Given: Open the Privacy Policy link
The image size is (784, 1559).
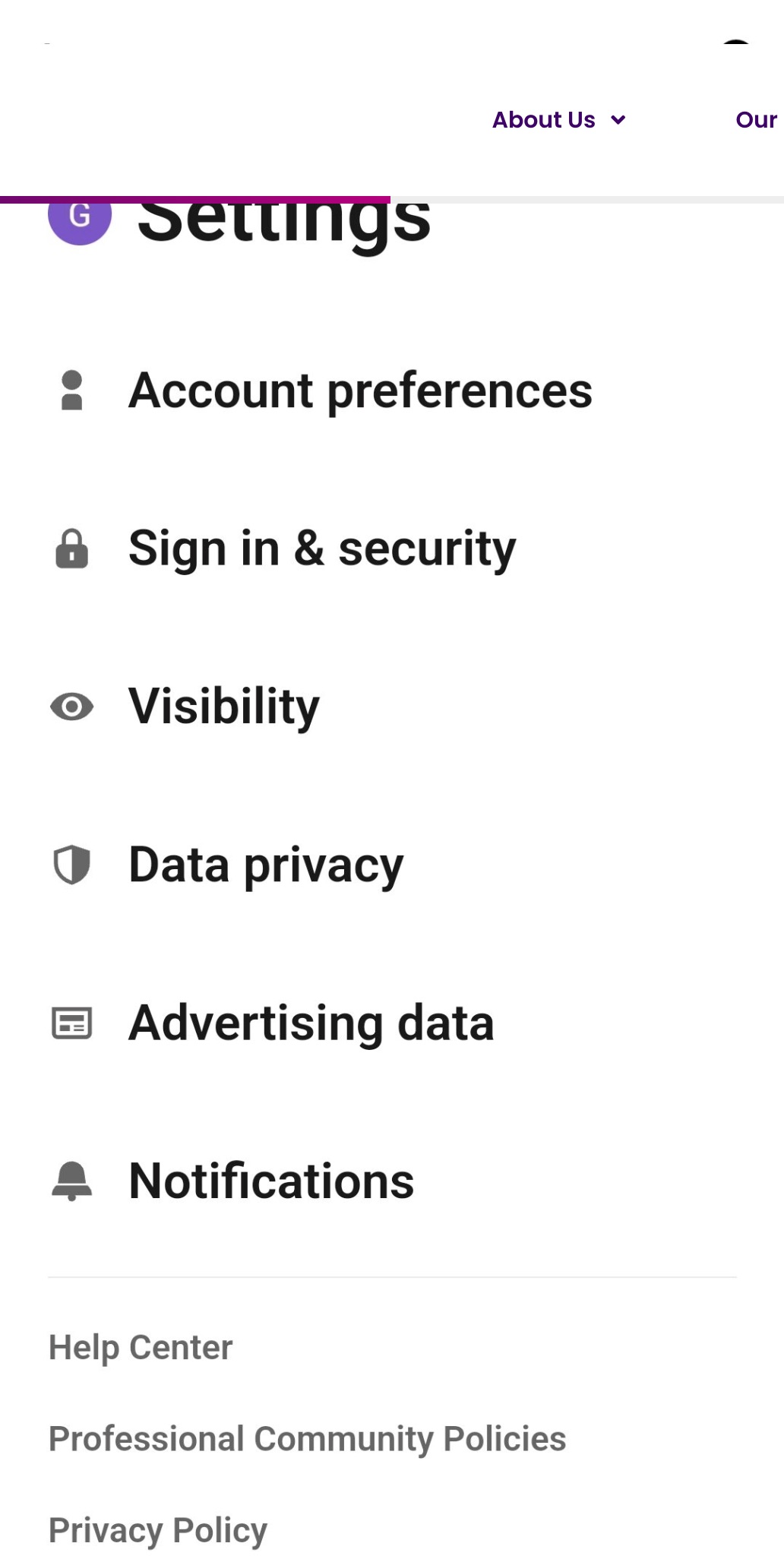Looking at the screenshot, I should point(158,1529).
